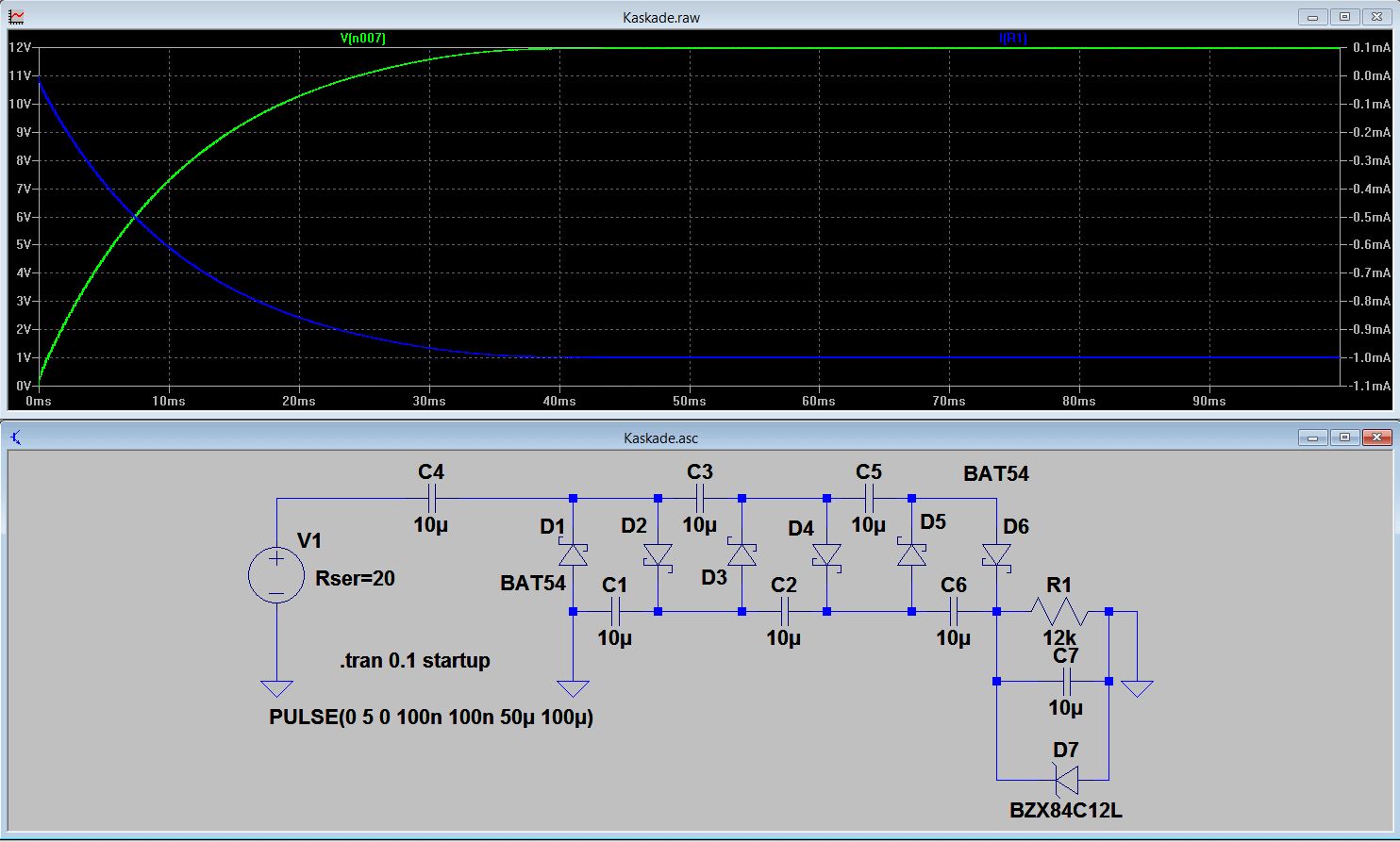This screenshot has width=1400, height=842.
Task: Pick the D1 Schottky diode symbol
Action: click(x=573, y=553)
